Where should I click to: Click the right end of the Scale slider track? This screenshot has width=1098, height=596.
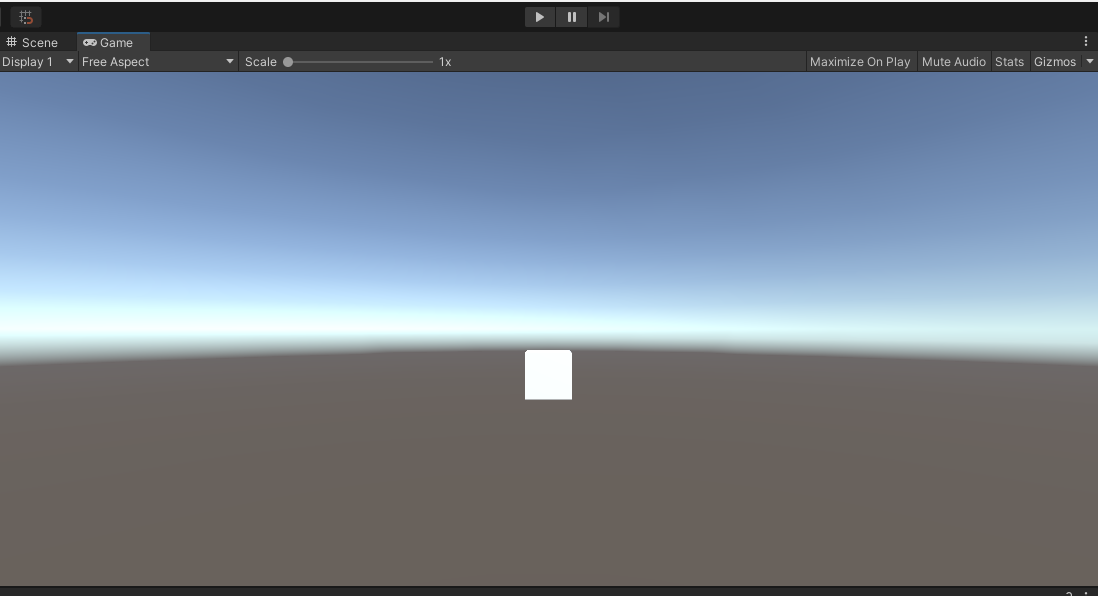[x=430, y=62]
